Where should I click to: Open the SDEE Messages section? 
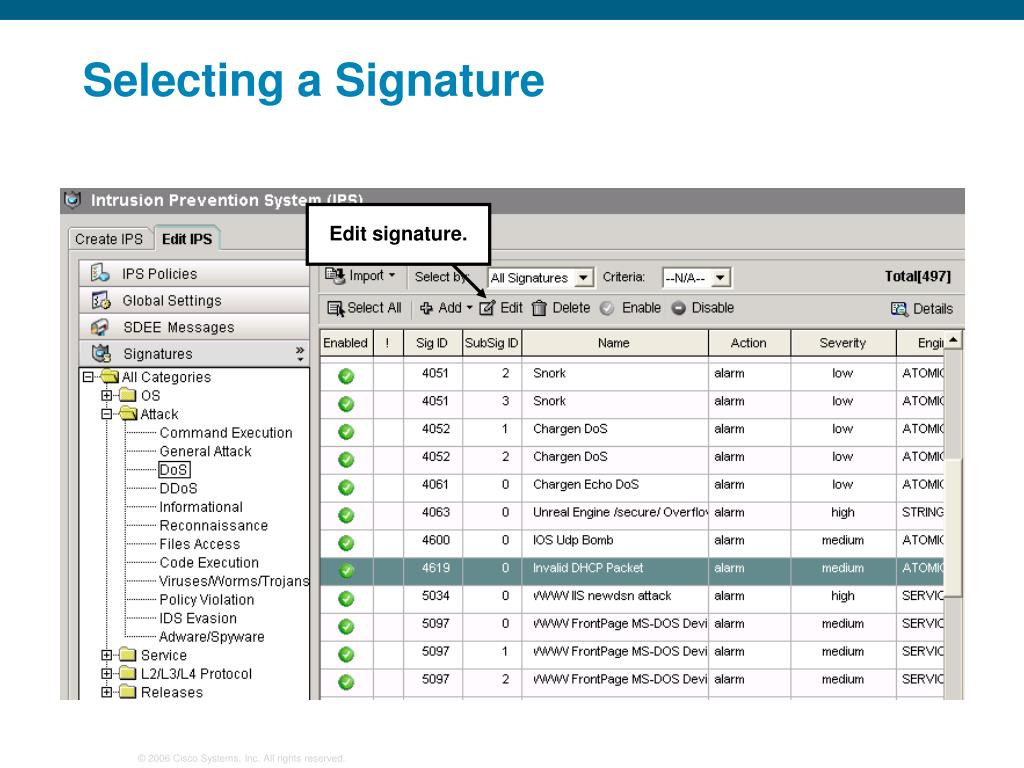(x=194, y=327)
